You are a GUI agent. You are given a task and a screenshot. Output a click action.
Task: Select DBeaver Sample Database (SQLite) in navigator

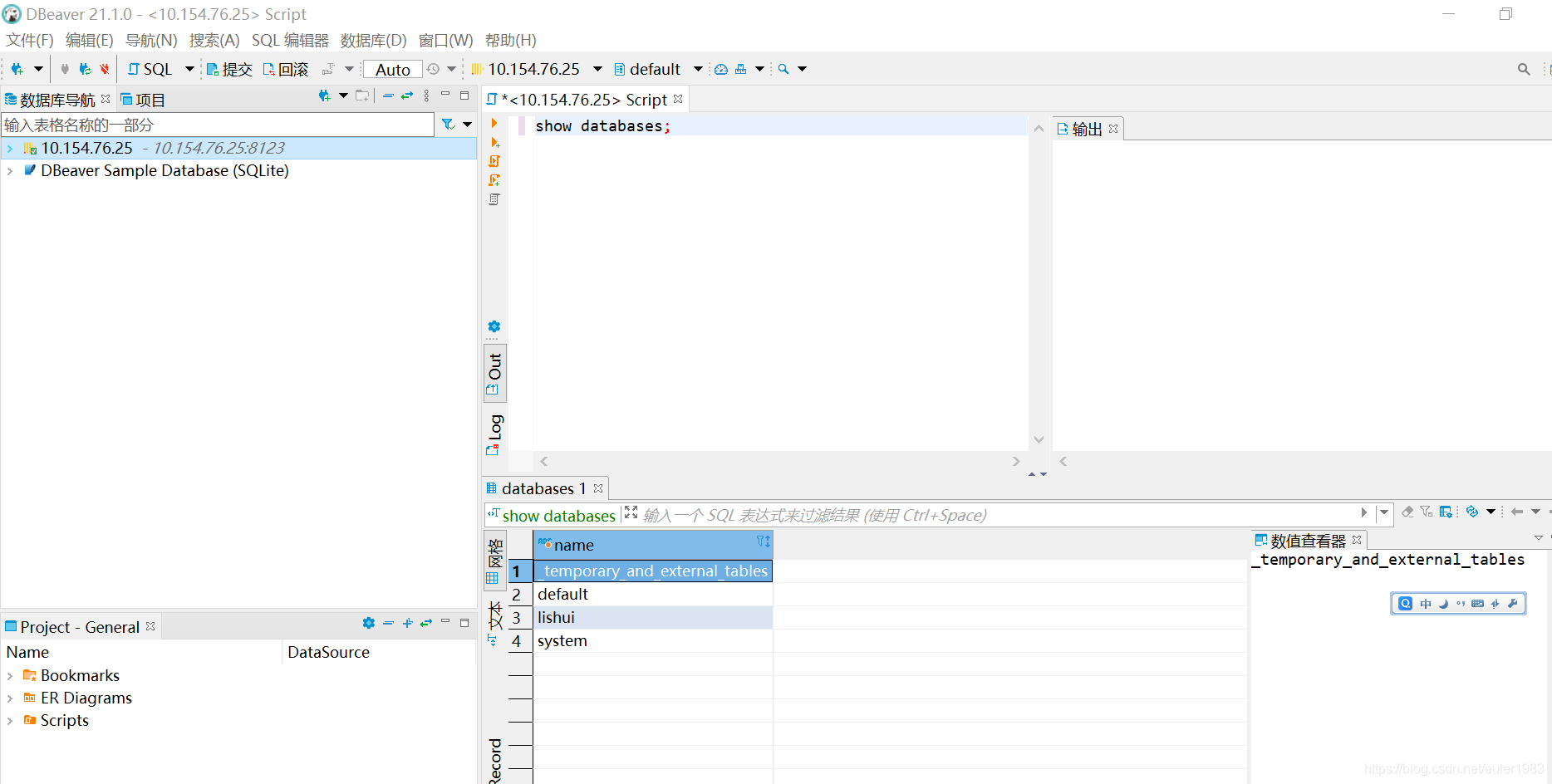(x=165, y=170)
